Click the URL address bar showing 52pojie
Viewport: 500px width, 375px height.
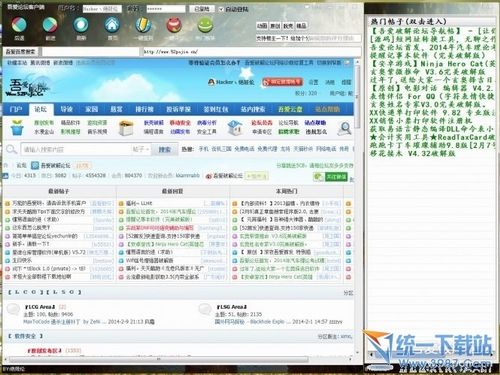pos(252,52)
